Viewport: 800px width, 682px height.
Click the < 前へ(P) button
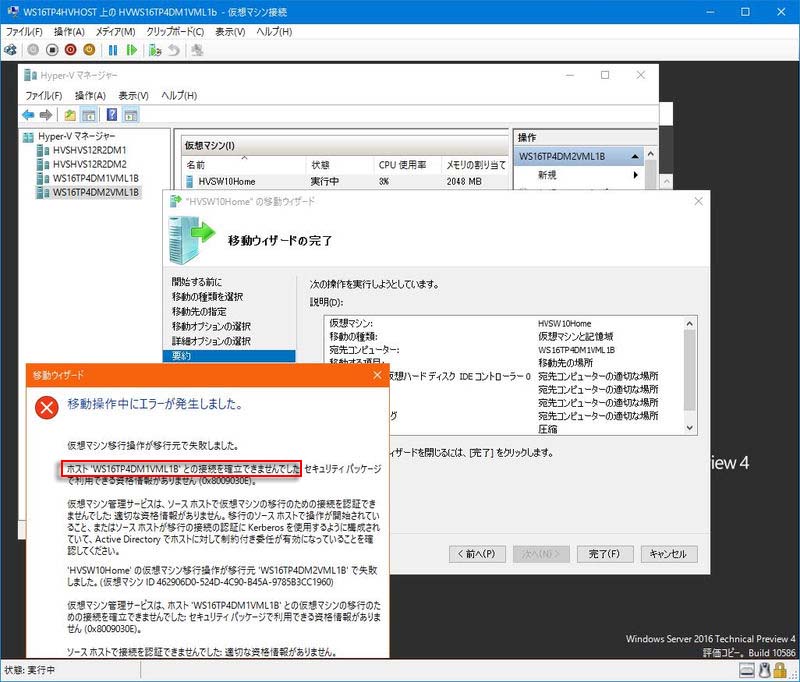[478, 554]
